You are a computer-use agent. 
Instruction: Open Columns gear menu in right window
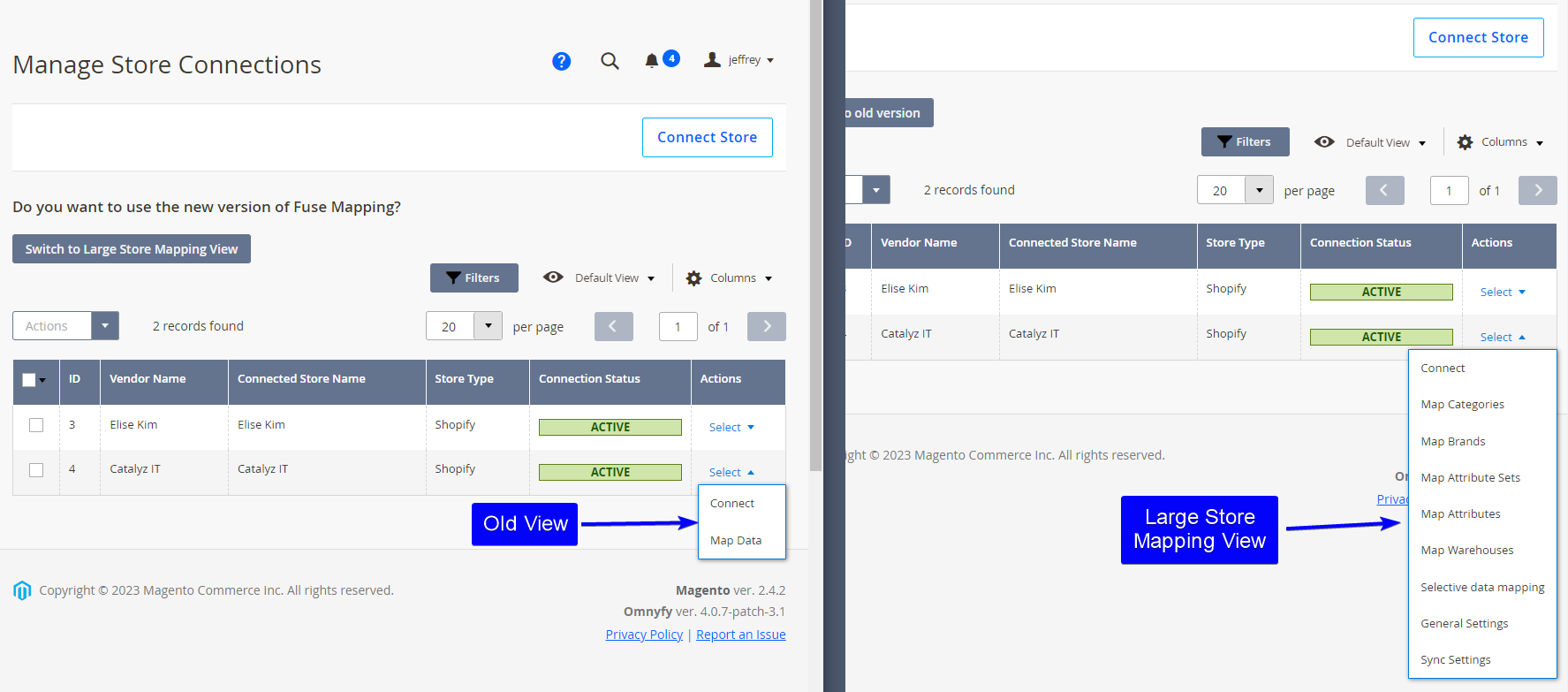click(x=1501, y=142)
